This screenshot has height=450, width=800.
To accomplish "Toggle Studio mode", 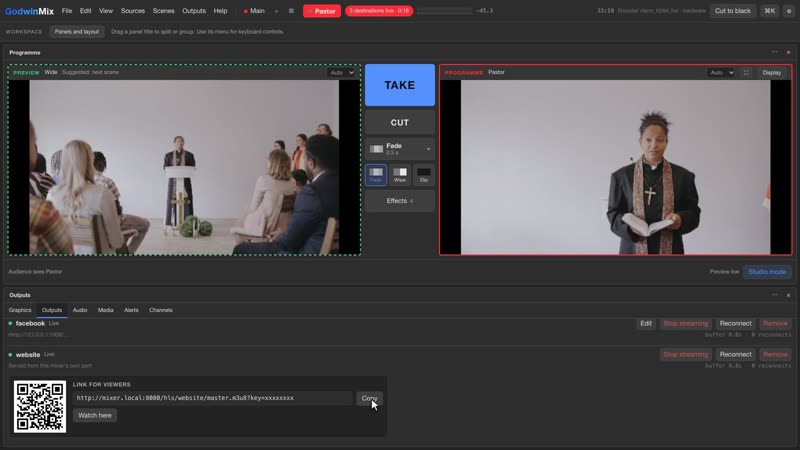I will [x=767, y=271].
